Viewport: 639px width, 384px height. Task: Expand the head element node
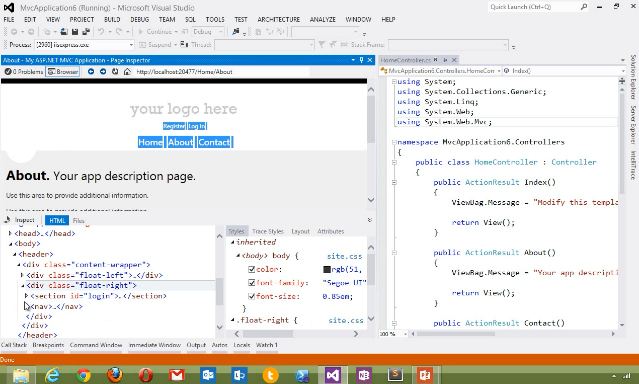tap(10, 233)
